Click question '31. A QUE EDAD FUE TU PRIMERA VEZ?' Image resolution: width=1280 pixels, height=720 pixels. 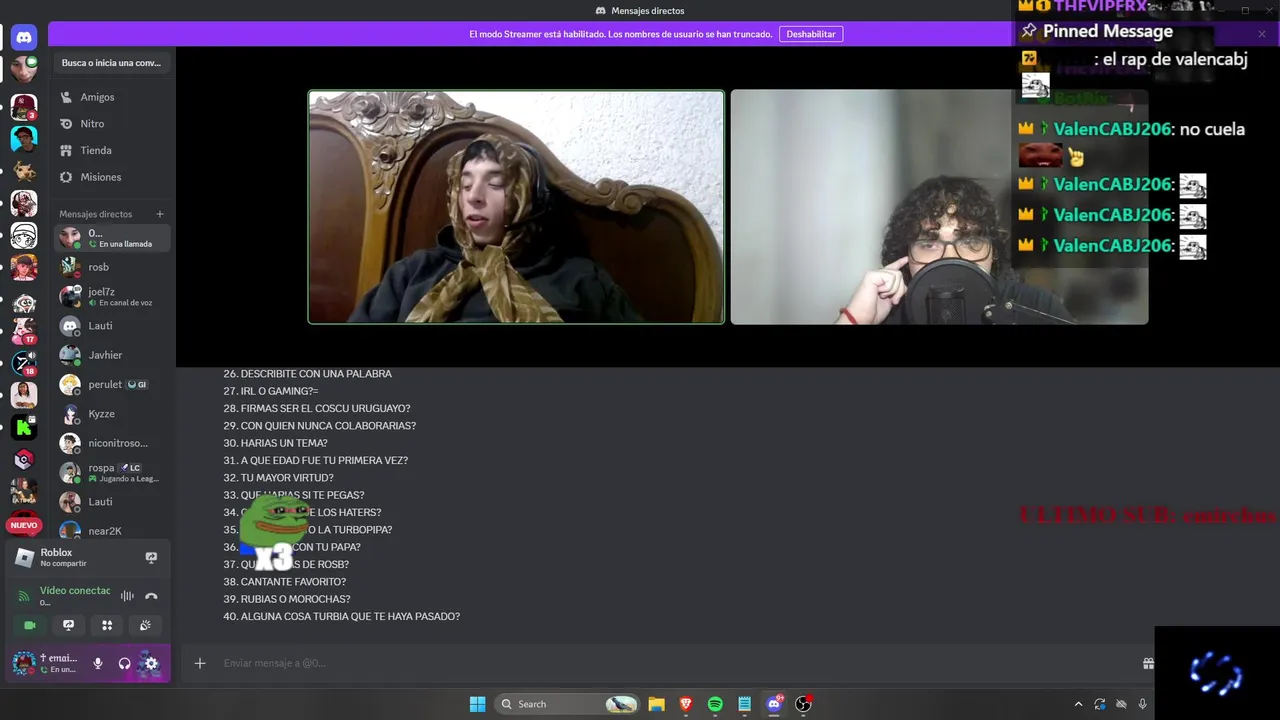[315, 461]
